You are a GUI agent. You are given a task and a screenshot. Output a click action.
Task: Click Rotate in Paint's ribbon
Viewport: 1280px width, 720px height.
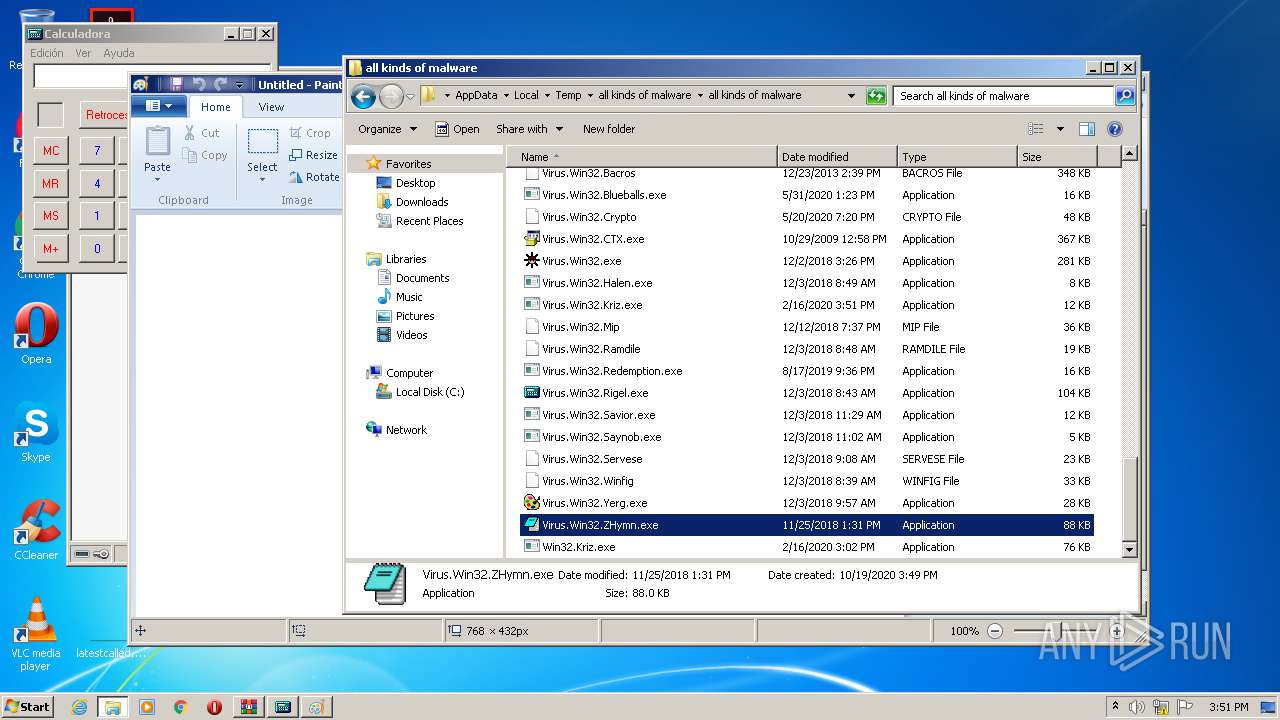(314, 177)
